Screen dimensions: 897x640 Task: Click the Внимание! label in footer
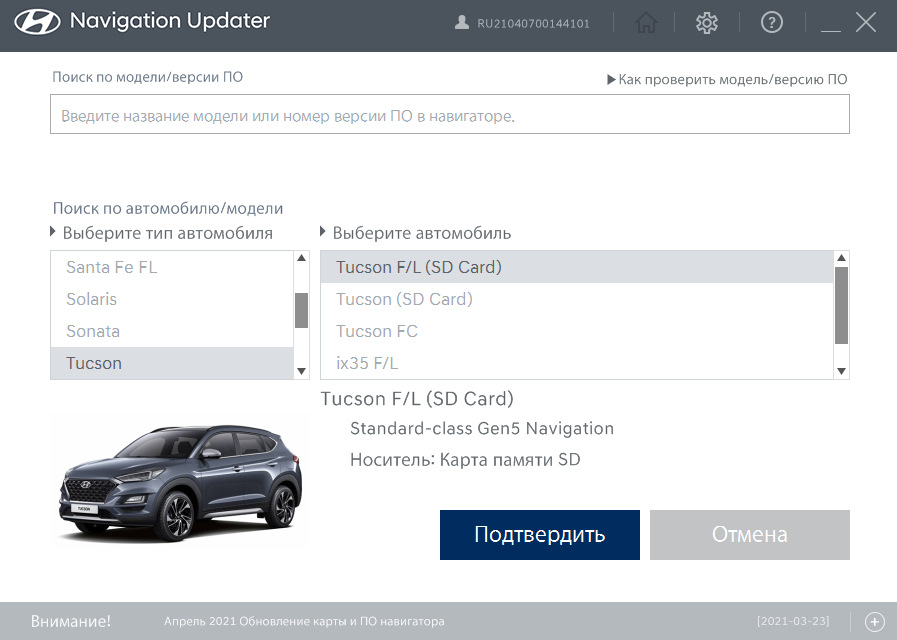pyautogui.click(x=71, y=621)
